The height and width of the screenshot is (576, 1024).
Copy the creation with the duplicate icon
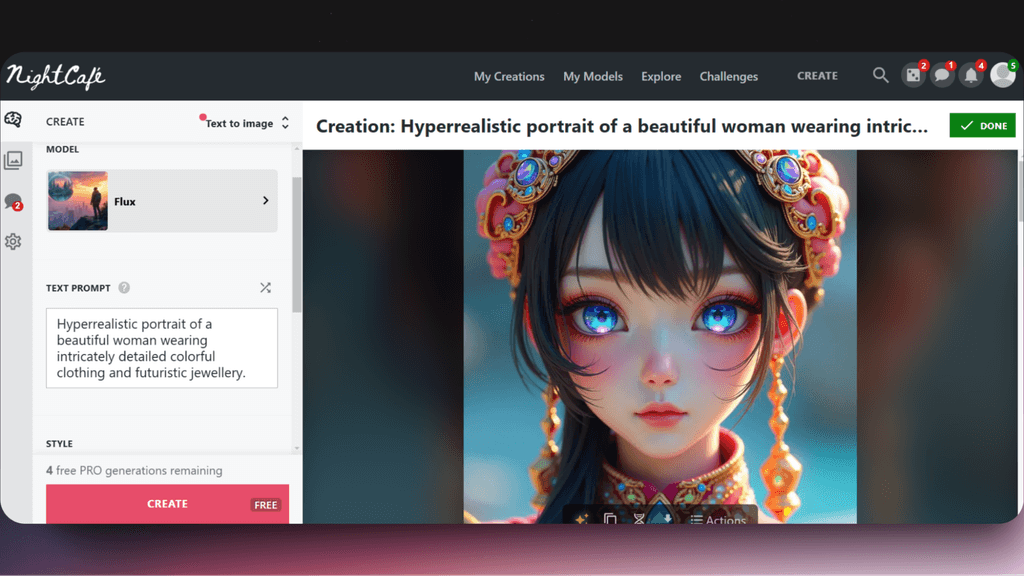click(x=608, y=520)
